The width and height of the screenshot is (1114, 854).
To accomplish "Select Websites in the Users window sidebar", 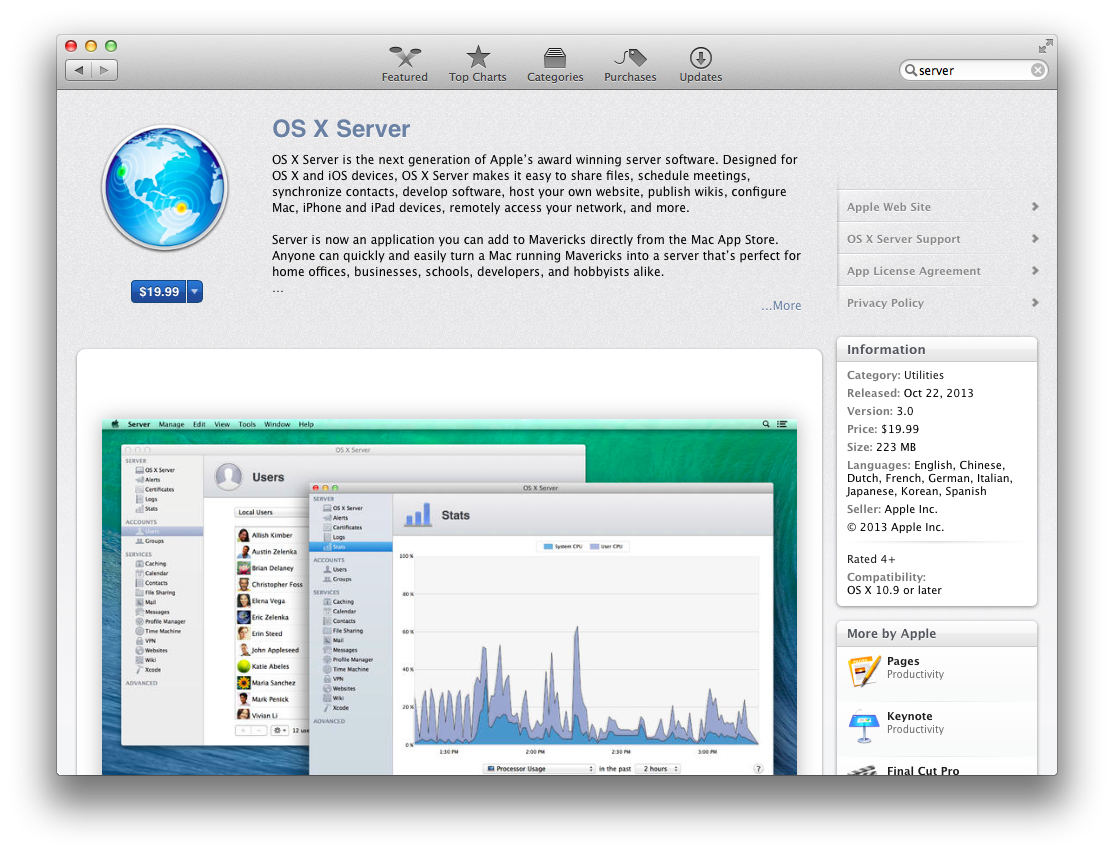I will 156,650.
